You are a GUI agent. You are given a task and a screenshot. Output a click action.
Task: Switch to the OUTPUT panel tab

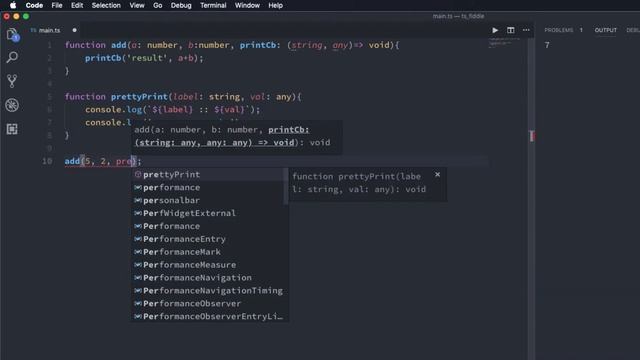coord(606,30)
